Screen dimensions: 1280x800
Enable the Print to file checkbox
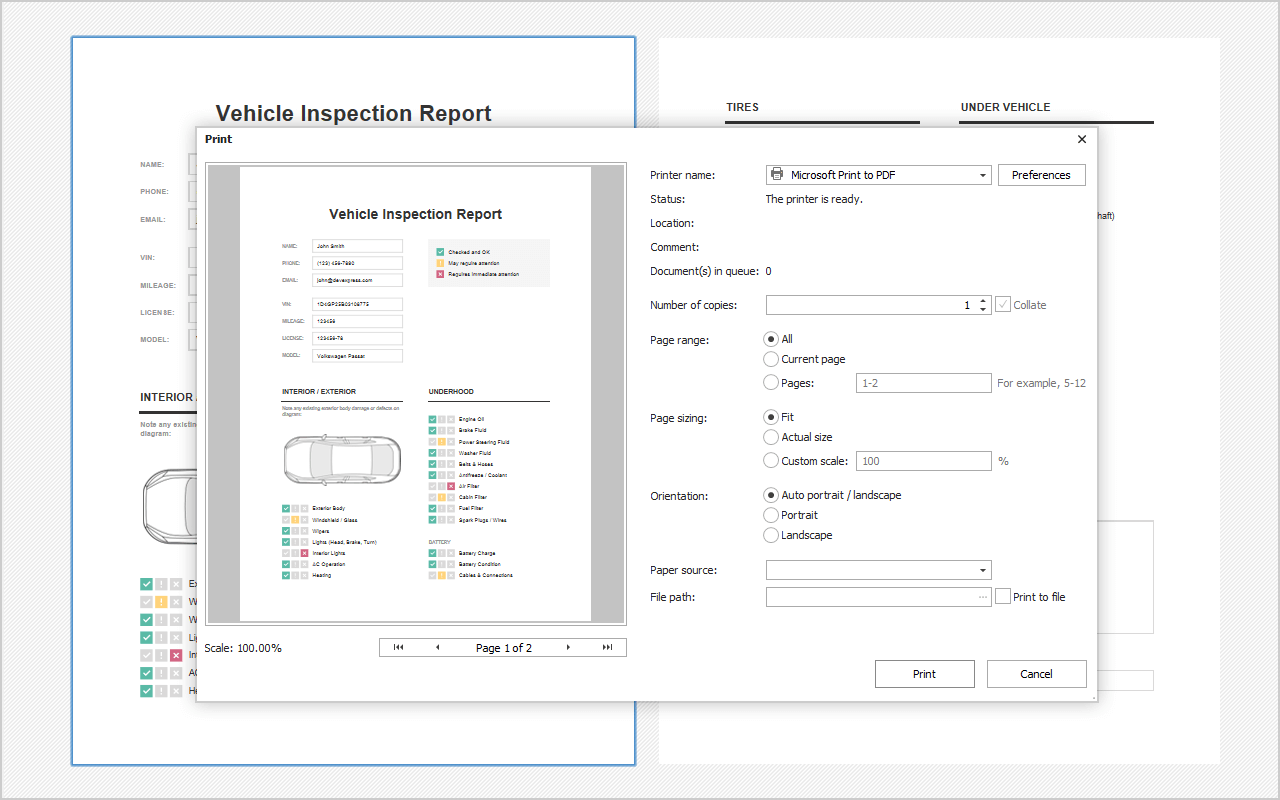click(1004, 597)
